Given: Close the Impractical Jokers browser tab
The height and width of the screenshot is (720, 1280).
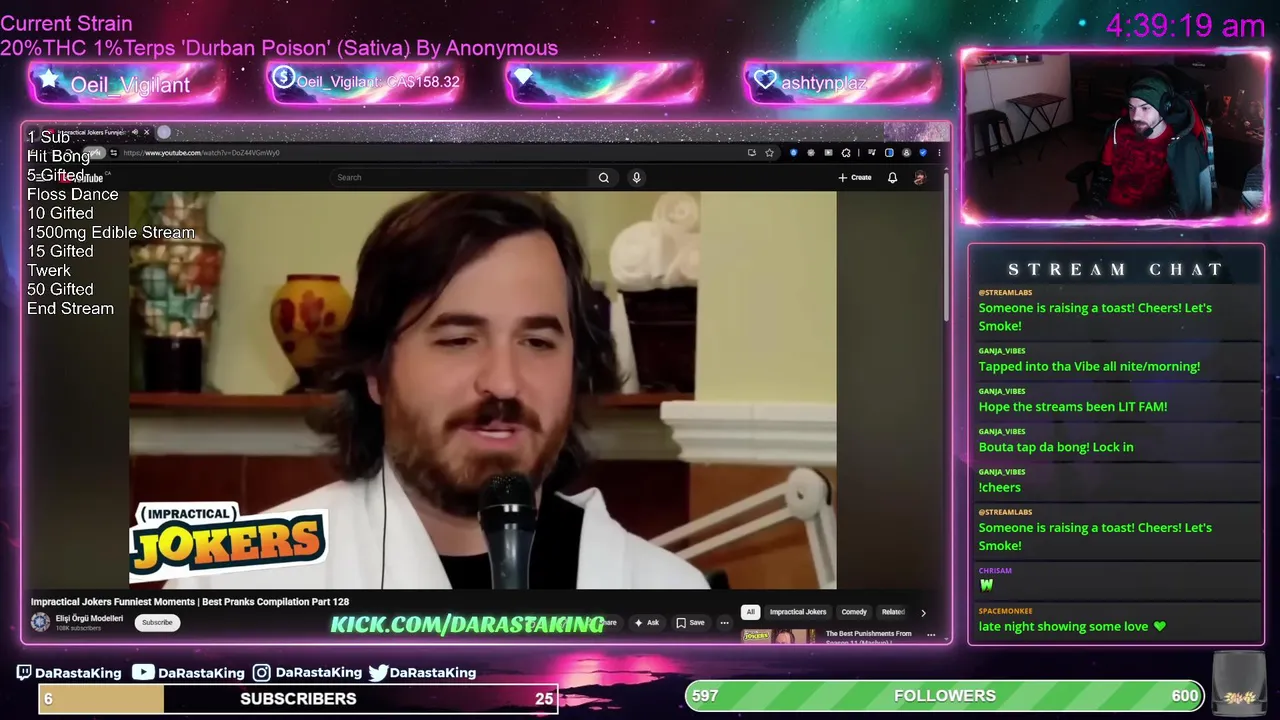Looking at the screenshot, I should pyautogui.click(x=146, y=132).
